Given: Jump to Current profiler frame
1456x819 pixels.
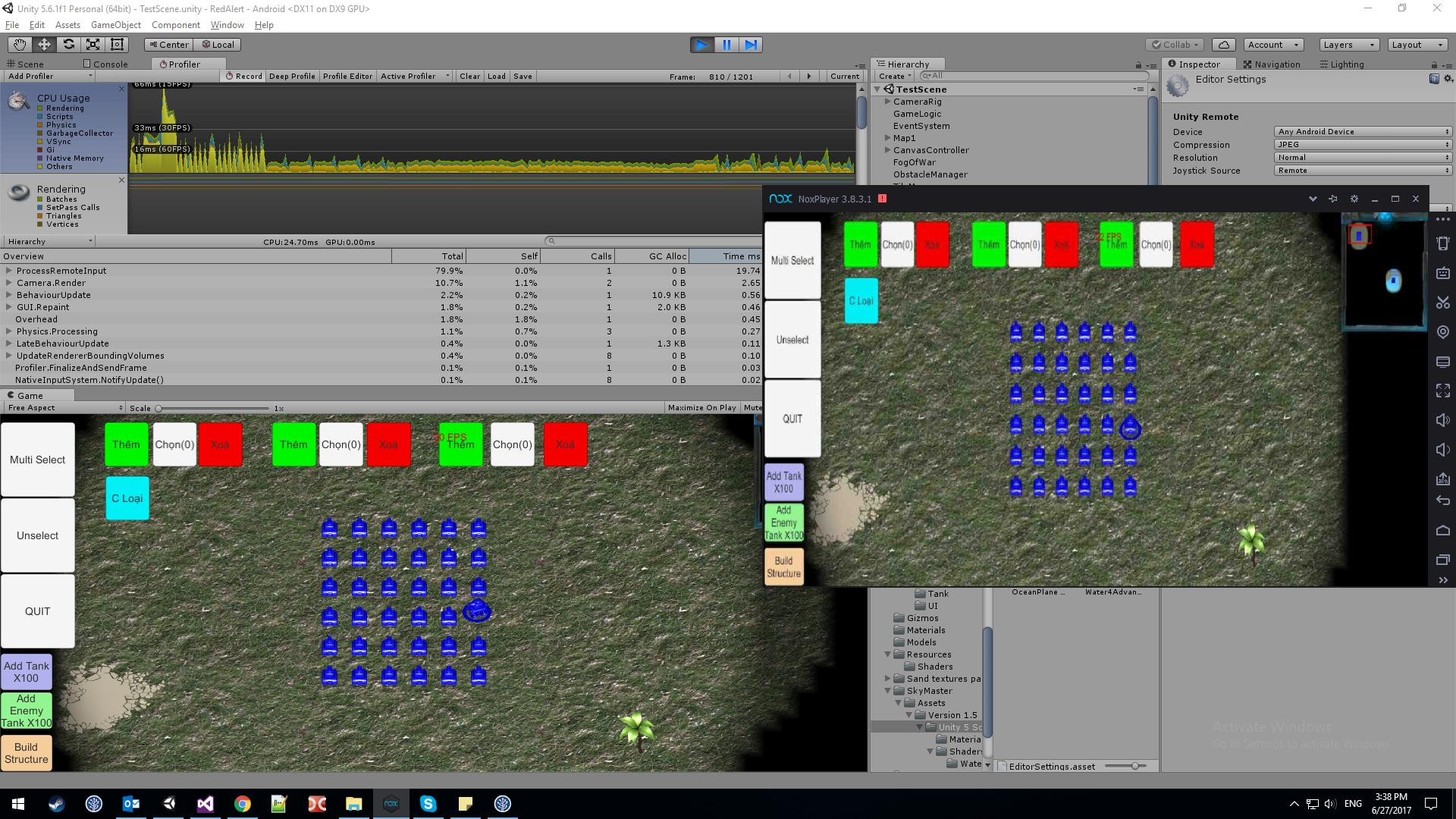Looking at the screenshot, I should 844,77.
